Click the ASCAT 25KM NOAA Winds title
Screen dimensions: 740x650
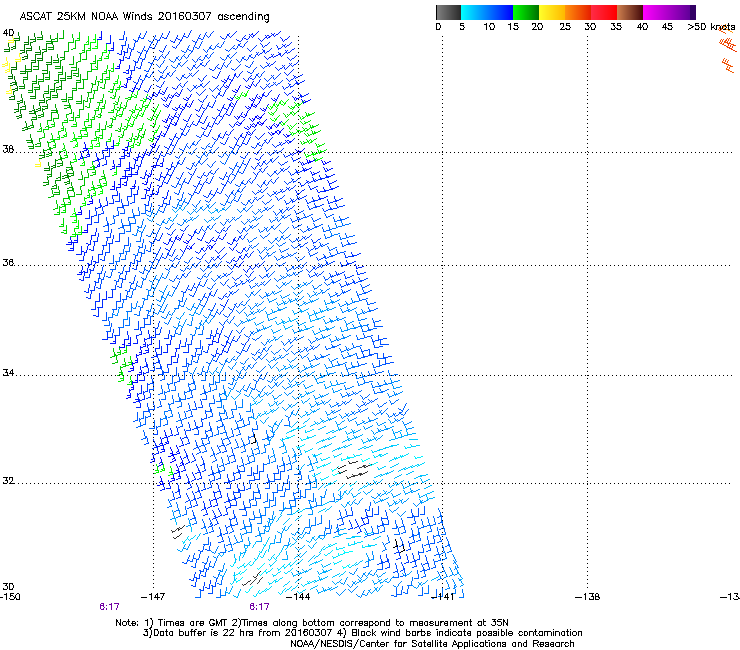pyautogui.click(x=144, y=17)
